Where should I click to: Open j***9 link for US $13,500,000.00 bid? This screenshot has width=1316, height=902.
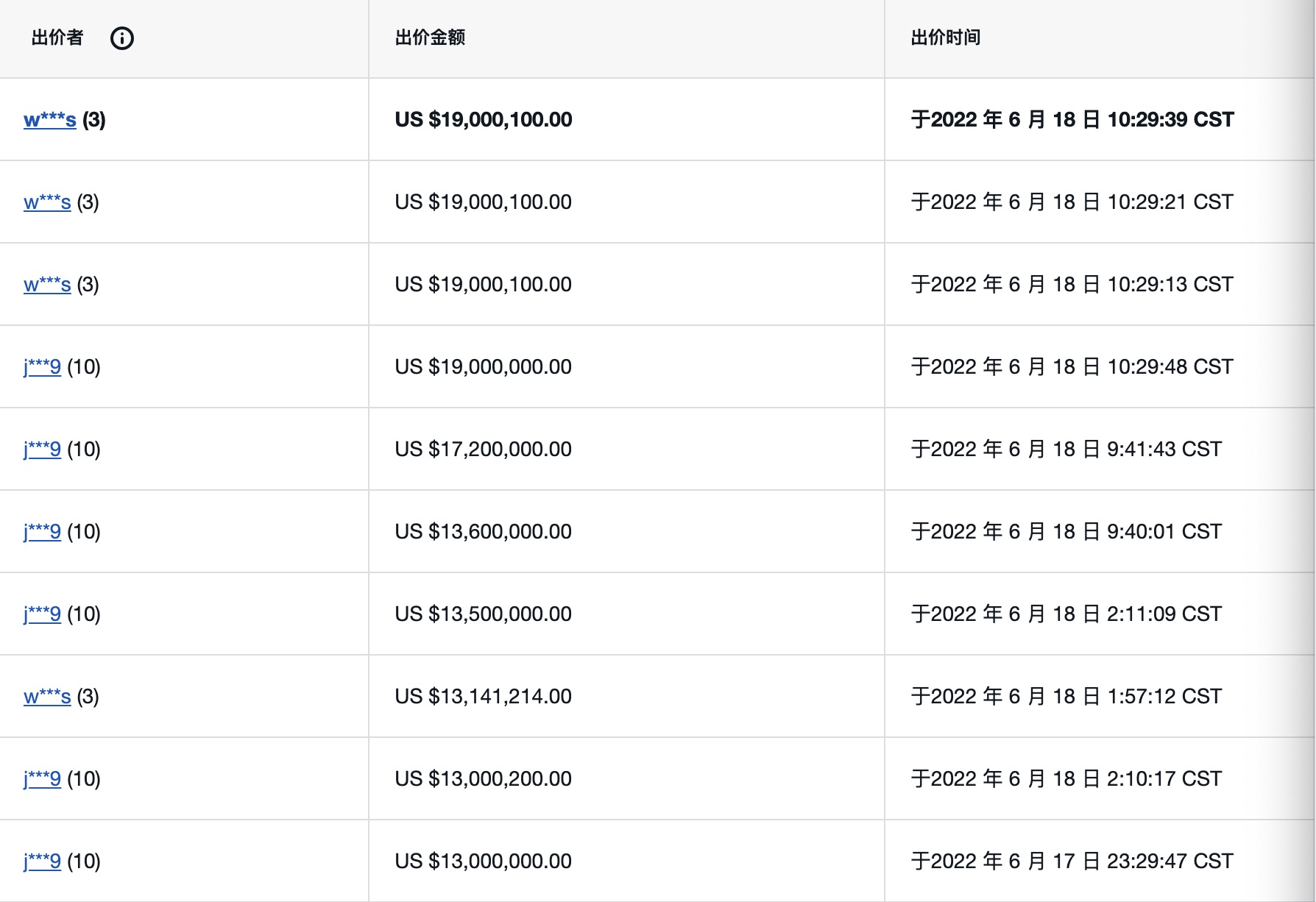pos(42,614)
